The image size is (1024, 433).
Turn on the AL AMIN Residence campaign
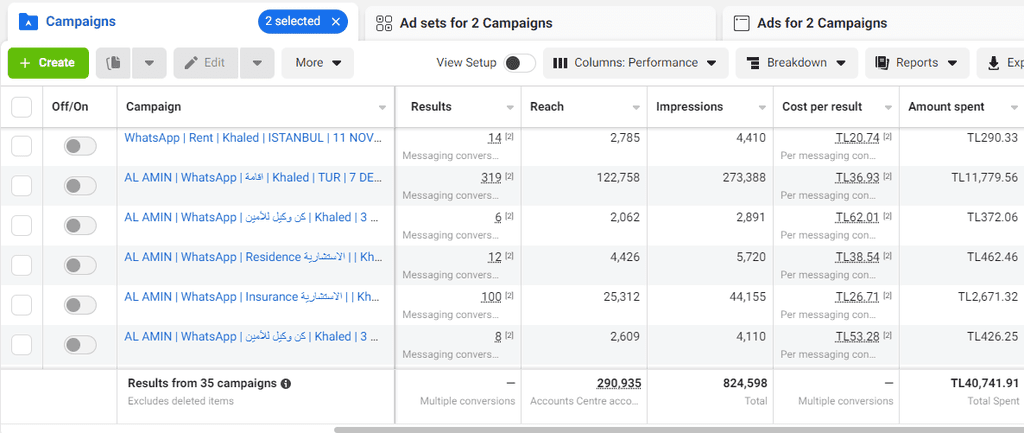(x=80, y=265)
